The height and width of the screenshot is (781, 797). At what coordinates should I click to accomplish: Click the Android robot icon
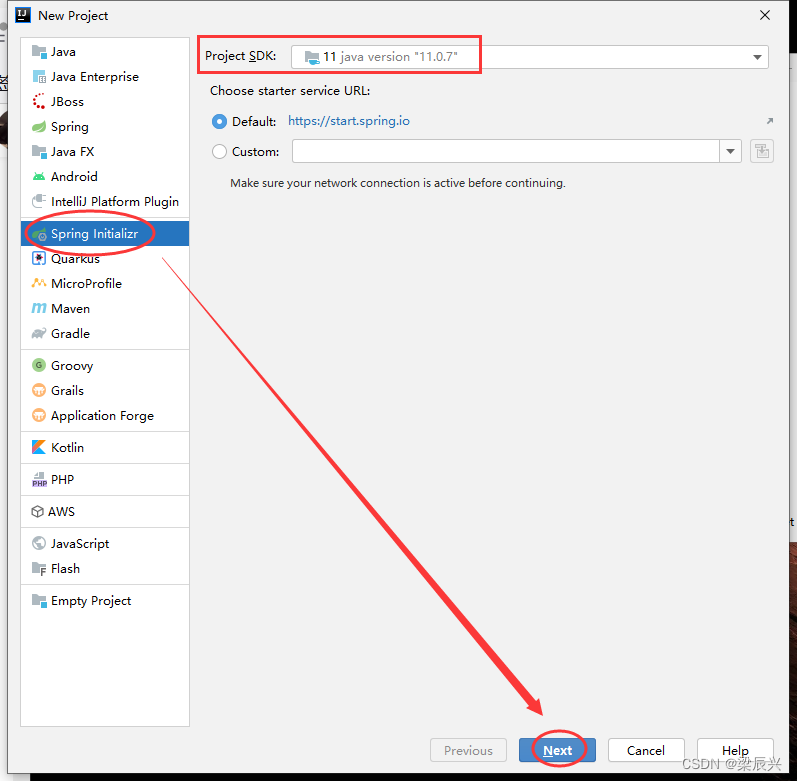[x=39, y=176]
